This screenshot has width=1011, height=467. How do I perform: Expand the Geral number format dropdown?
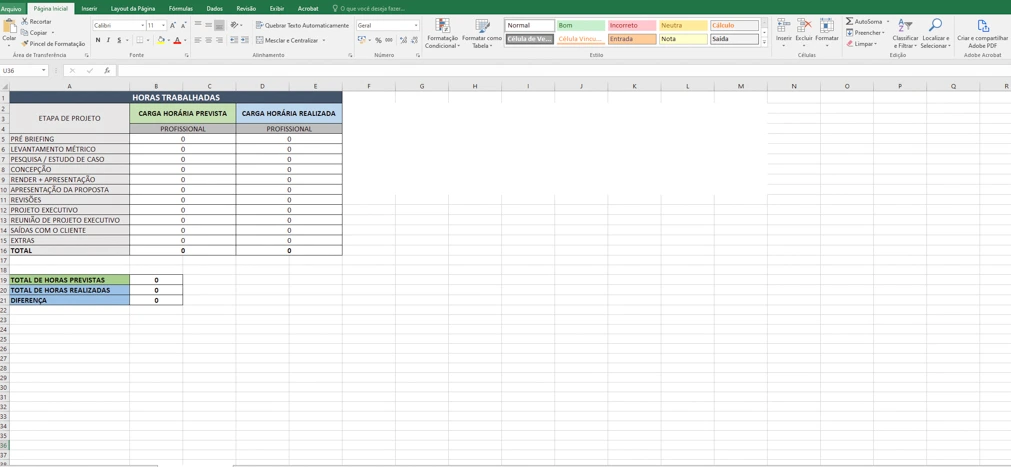pos(416,25)
